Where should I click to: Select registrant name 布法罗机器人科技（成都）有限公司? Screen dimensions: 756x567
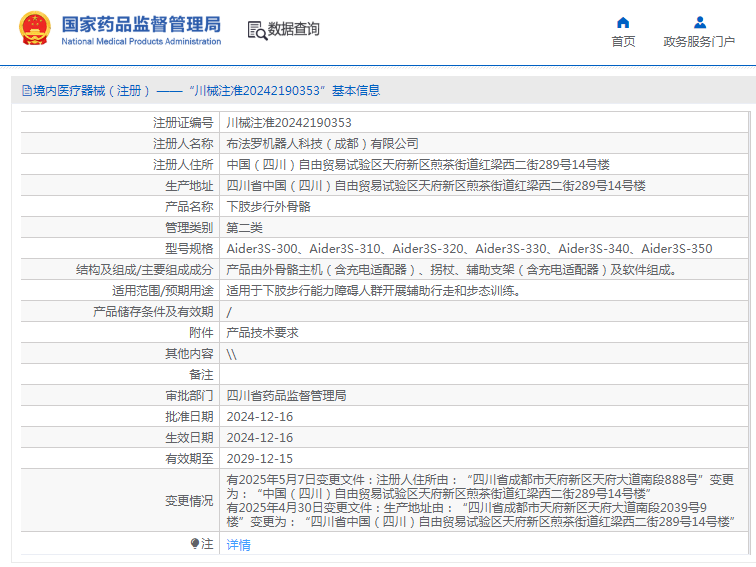[322, 144]
